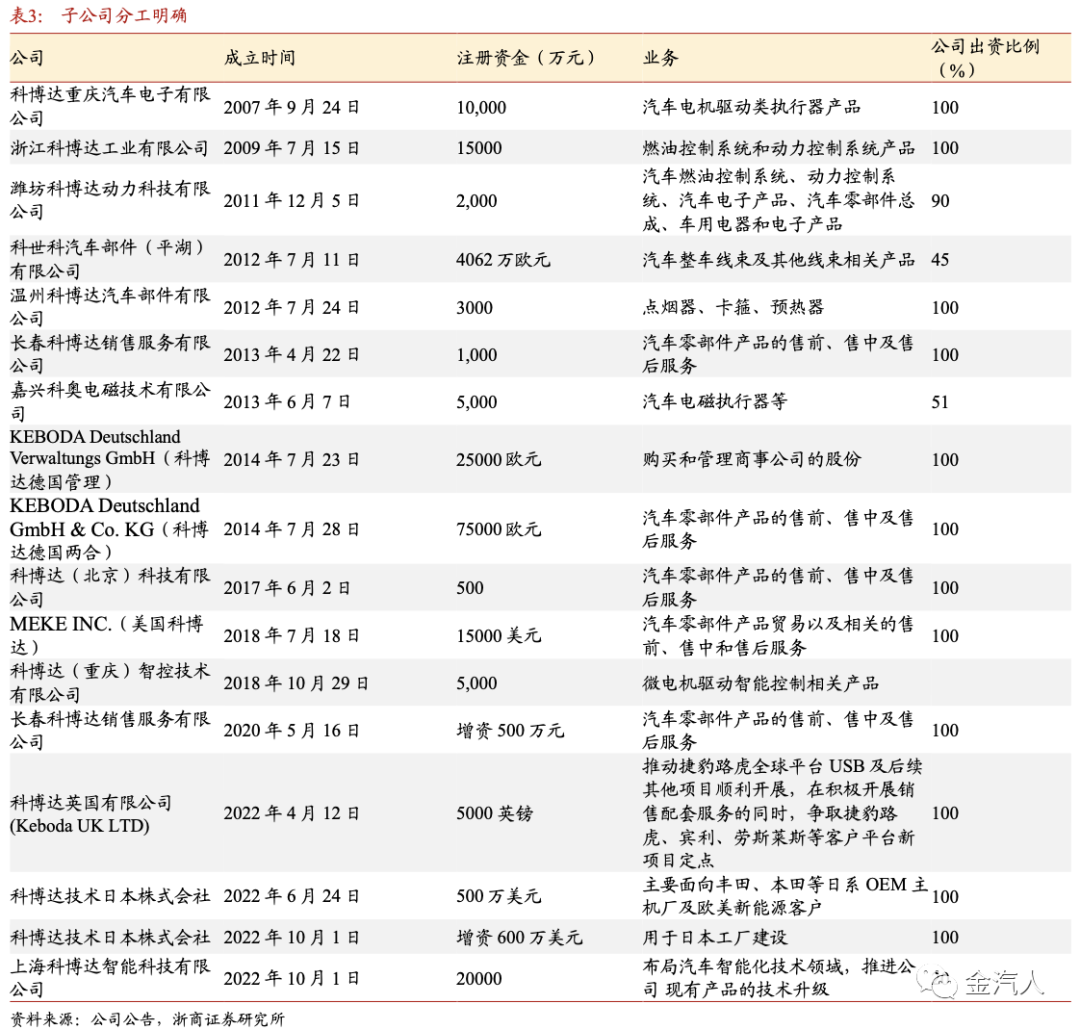The image size is (1080, 1030).
Task: Click the text 购买和管理商事公司的股份
Action: pos(751,460)
